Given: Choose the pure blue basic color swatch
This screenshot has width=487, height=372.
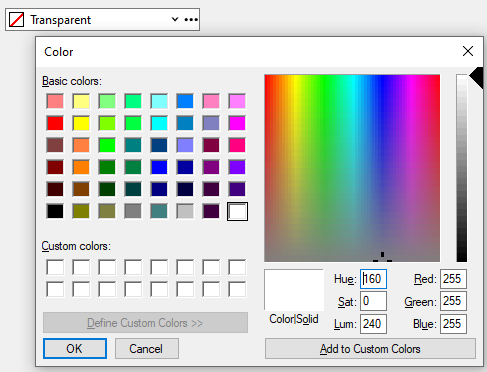Looking at the screenshot, I should click(x=159, y=167).
